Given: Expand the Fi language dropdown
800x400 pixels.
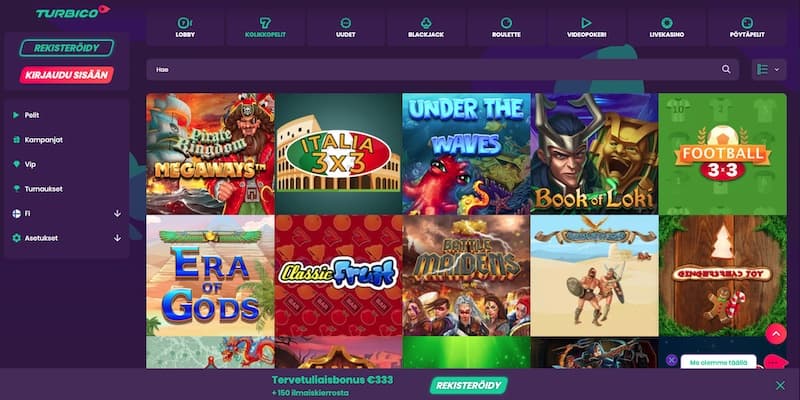Looking at the screenshot, I should [117, 213].
